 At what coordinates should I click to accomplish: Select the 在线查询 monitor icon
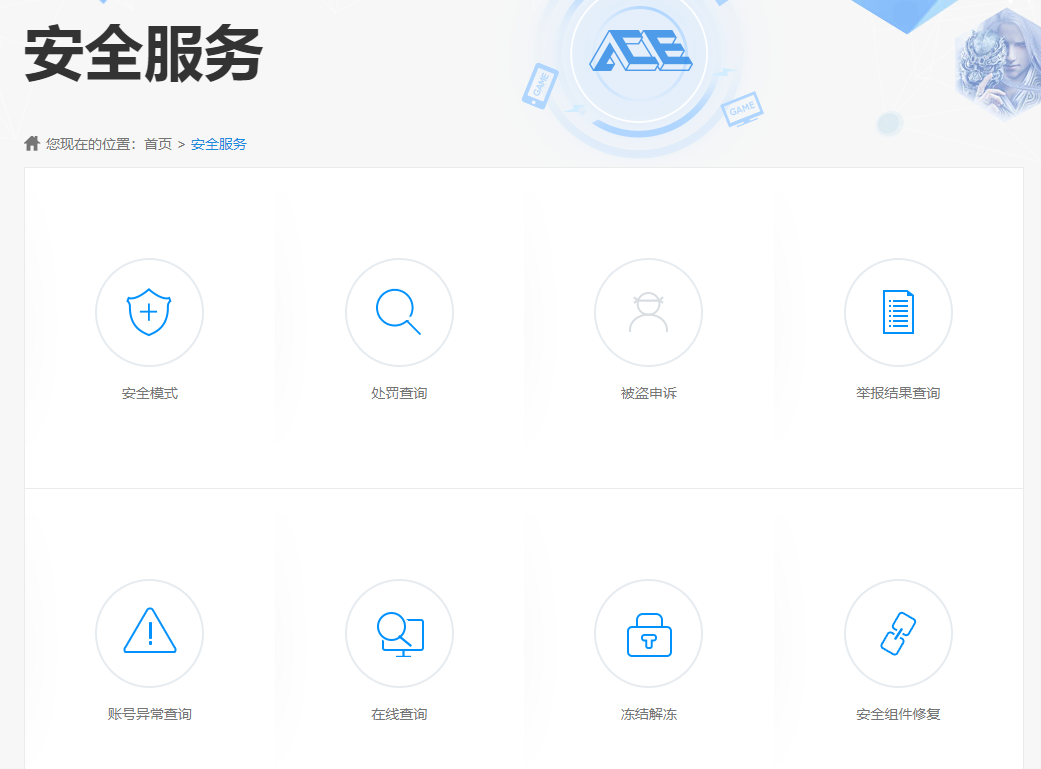click(x=399, y=633)
